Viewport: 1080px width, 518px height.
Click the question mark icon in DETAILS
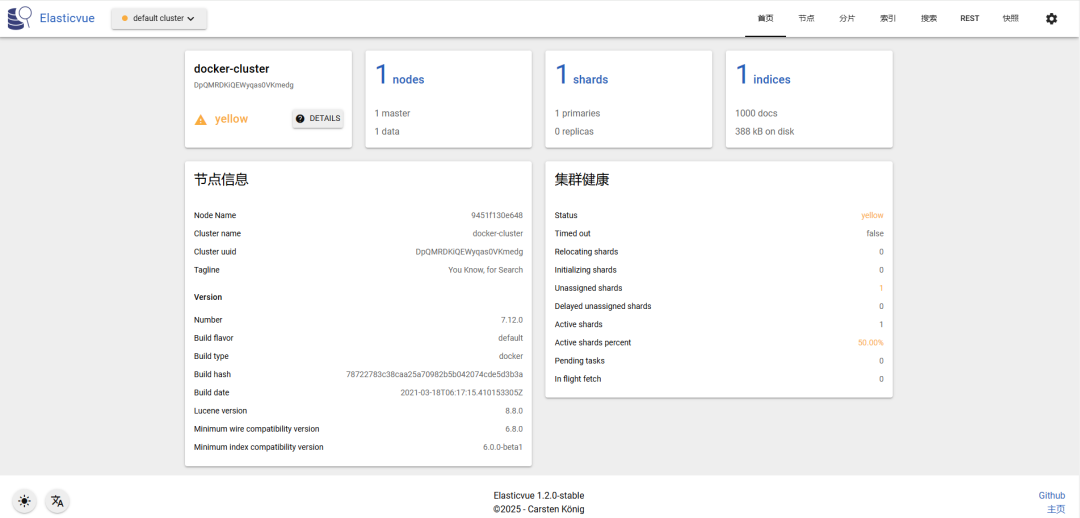point(300,118)
